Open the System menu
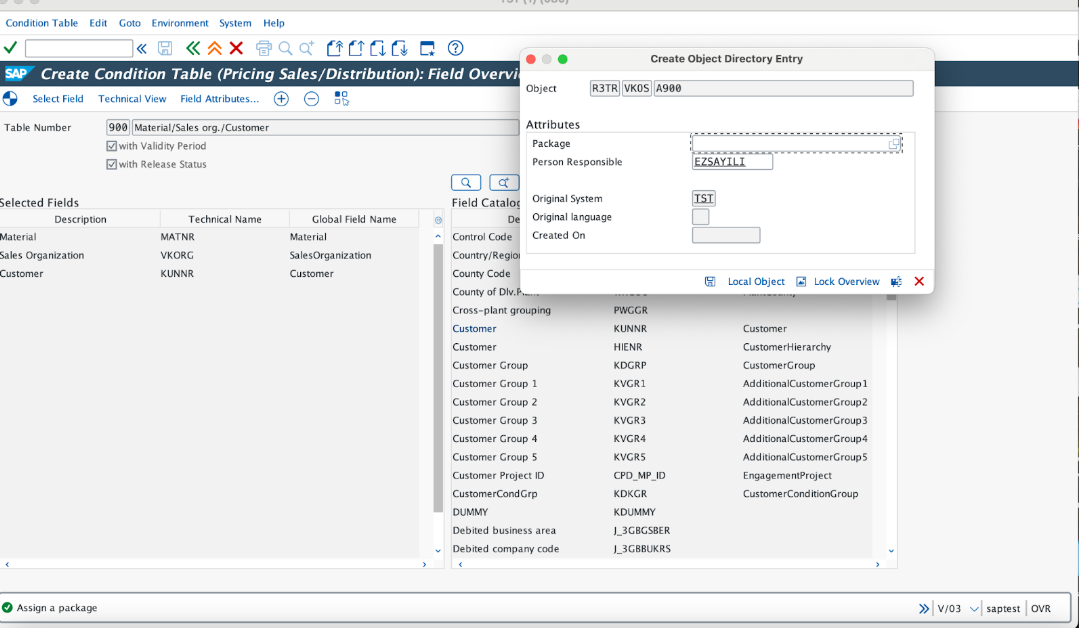Image resolution: width=1080 pixels, height=628 pixels. click(x=235, y=23)
